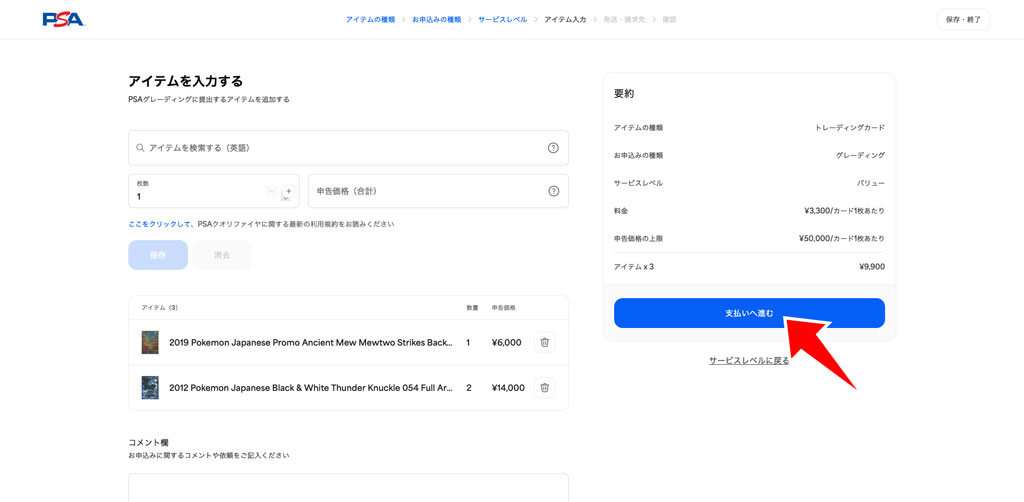Screen dimensions: 1024x502
Task: Click the PSA logo
Action: click(63, 20)
